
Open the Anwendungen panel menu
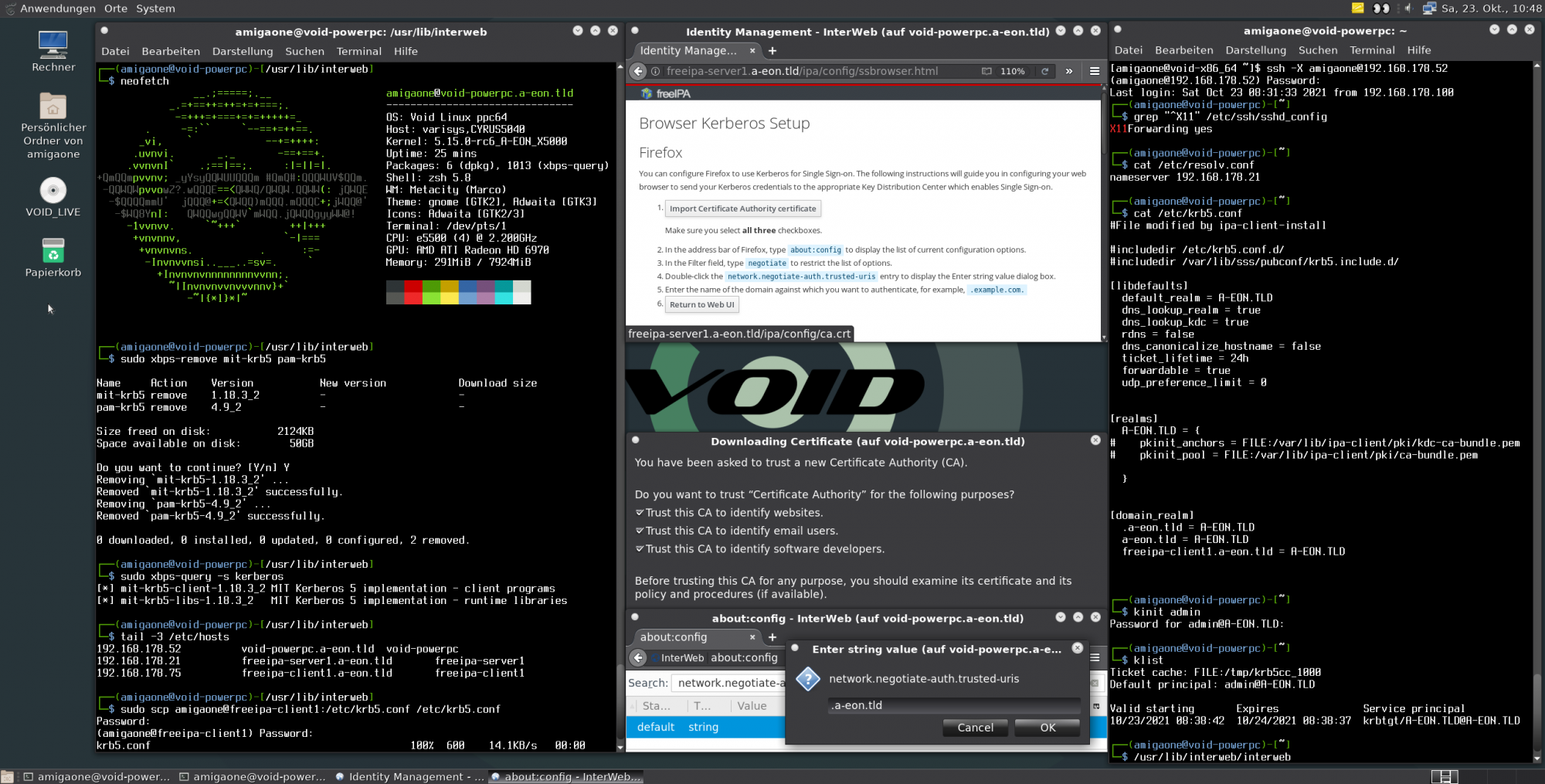point(58,8)
